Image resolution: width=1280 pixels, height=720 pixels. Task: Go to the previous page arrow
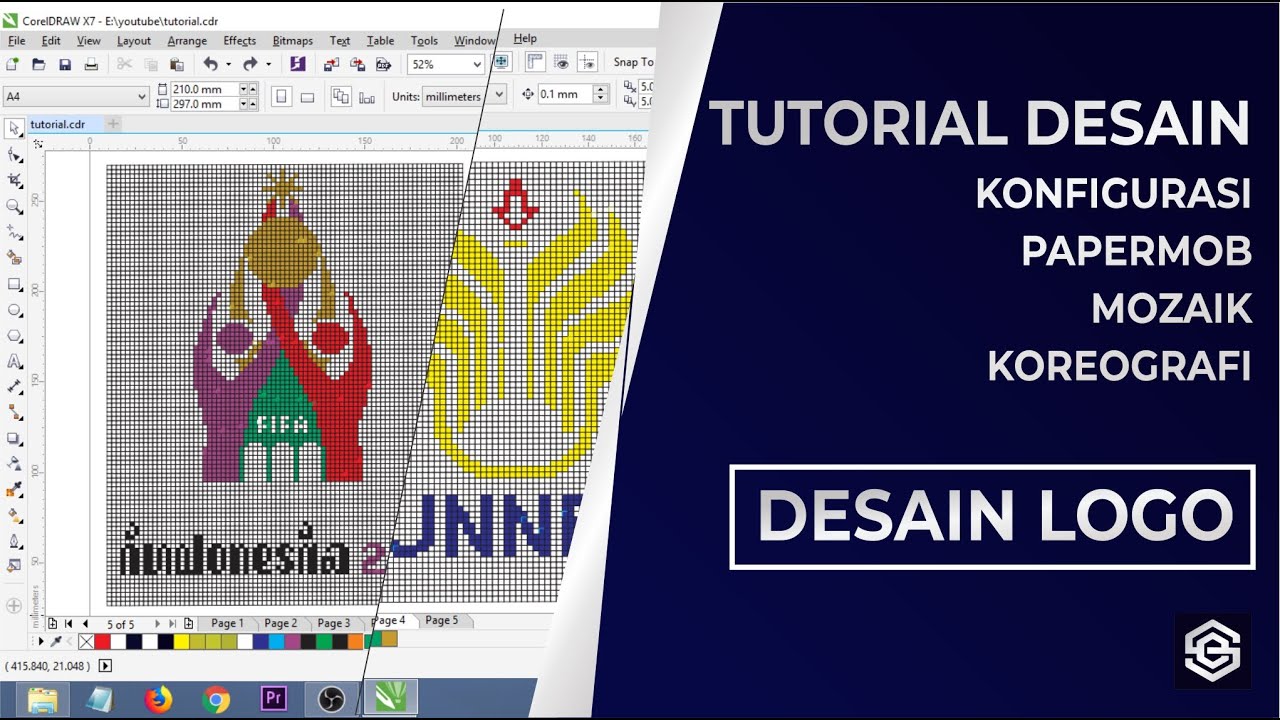click(85, 623)
